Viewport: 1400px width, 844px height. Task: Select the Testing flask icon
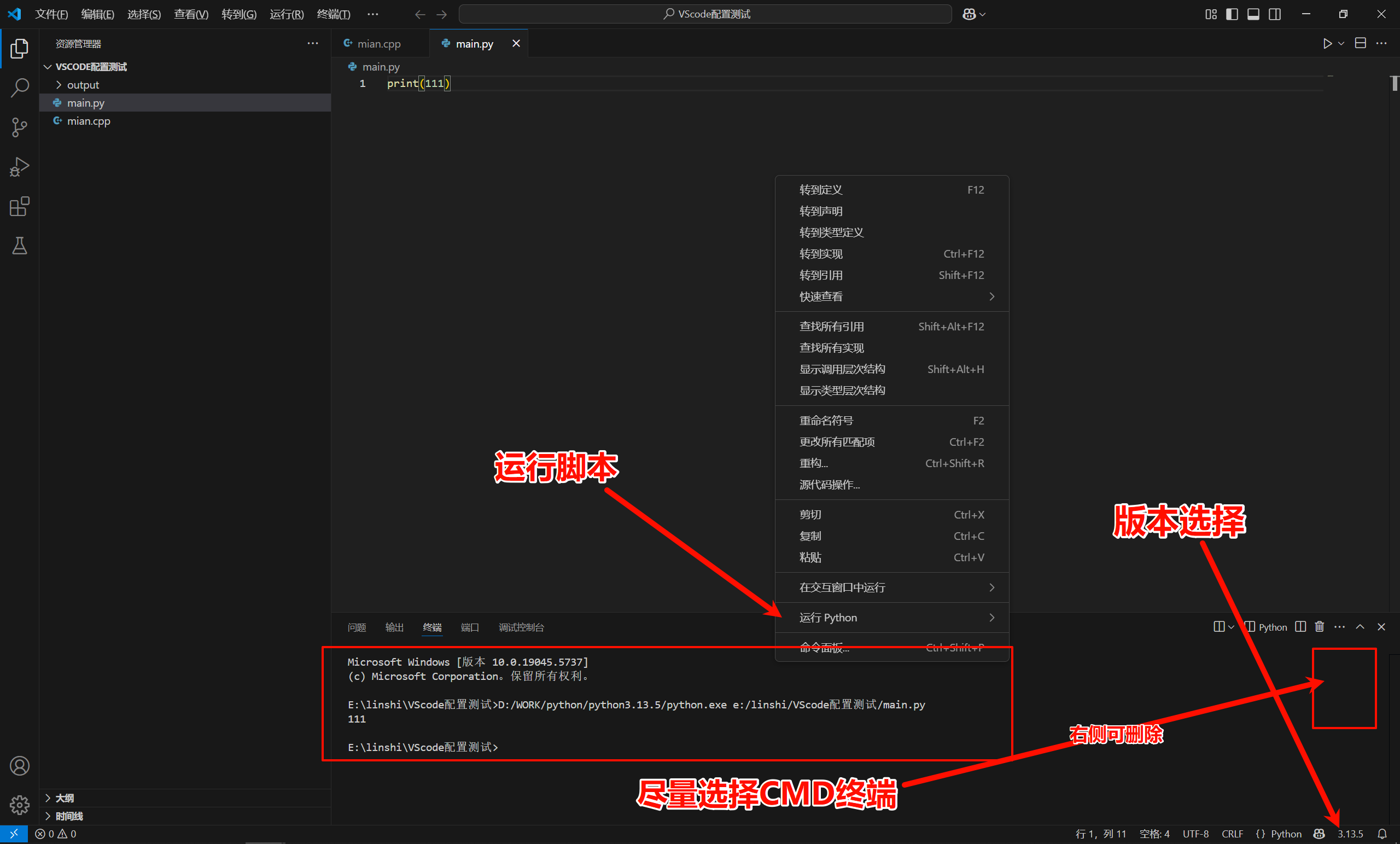pos(19,246)
